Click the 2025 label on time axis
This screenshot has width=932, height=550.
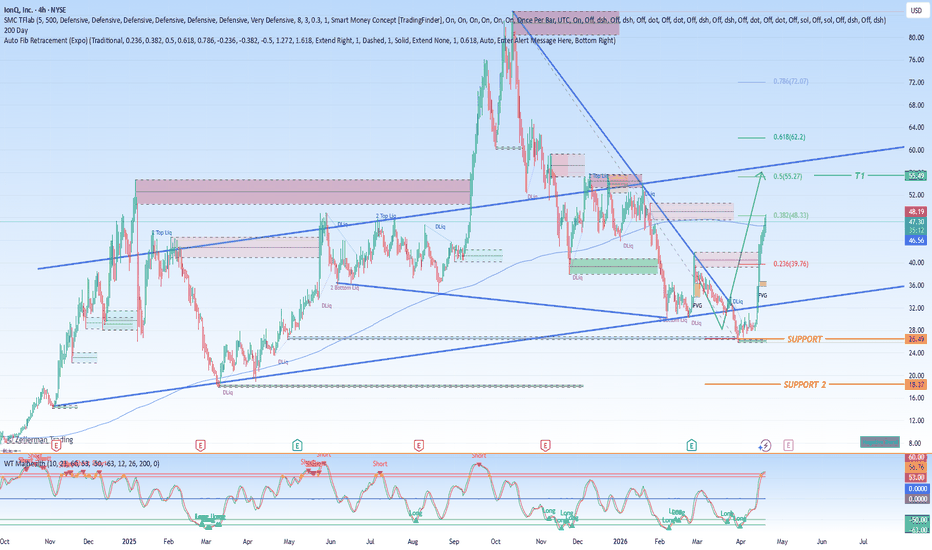point(129,542)
